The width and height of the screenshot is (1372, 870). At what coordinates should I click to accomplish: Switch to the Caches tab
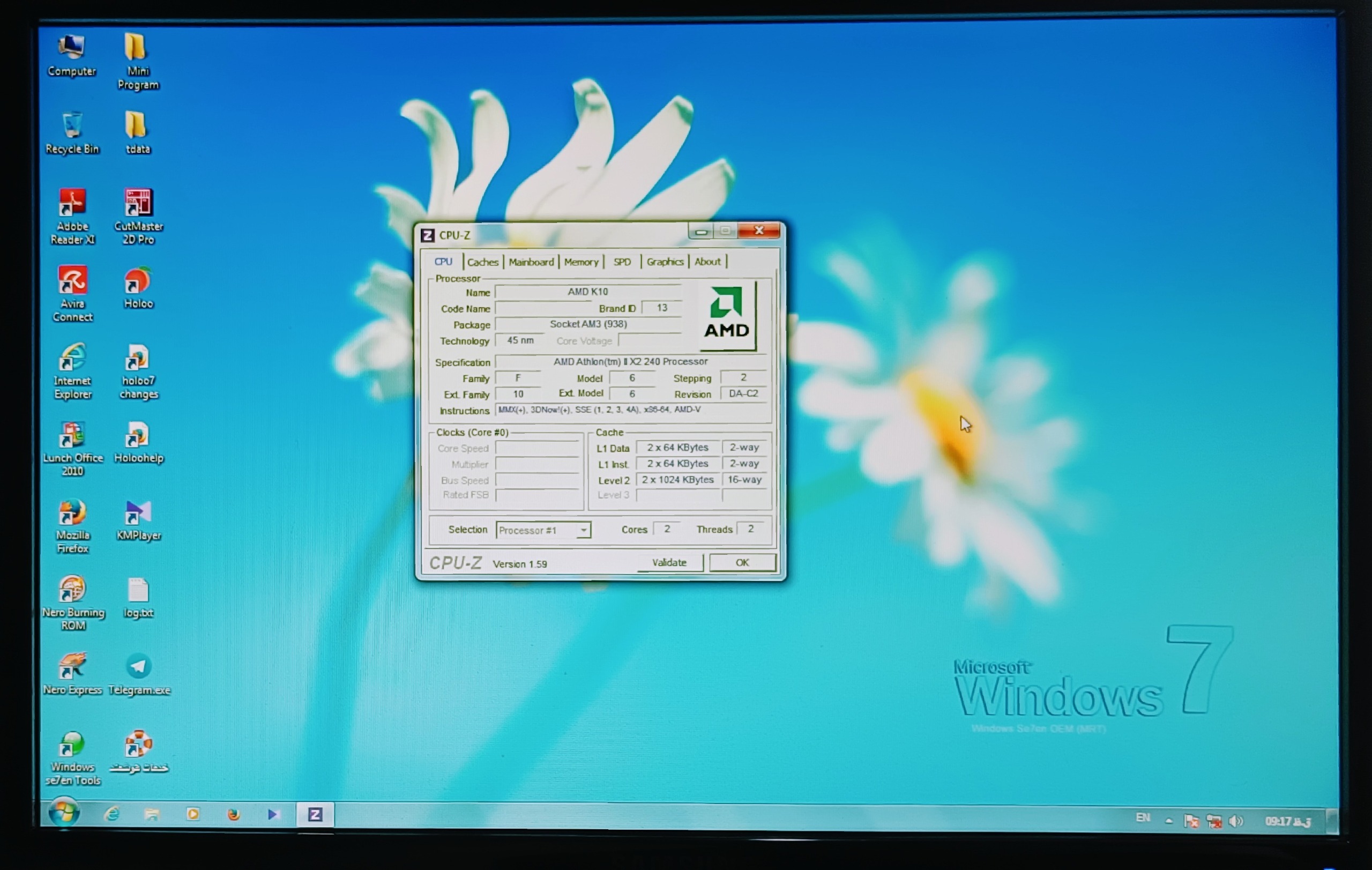(482, 262)
